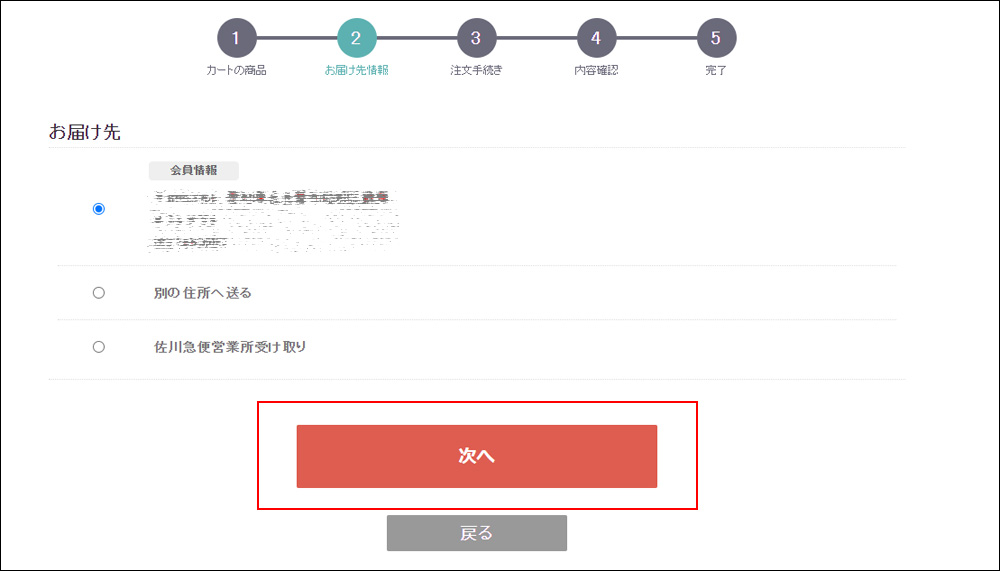Select 別の住所へ送る radio button
The image size is (1000, 571).
(99, 293)
